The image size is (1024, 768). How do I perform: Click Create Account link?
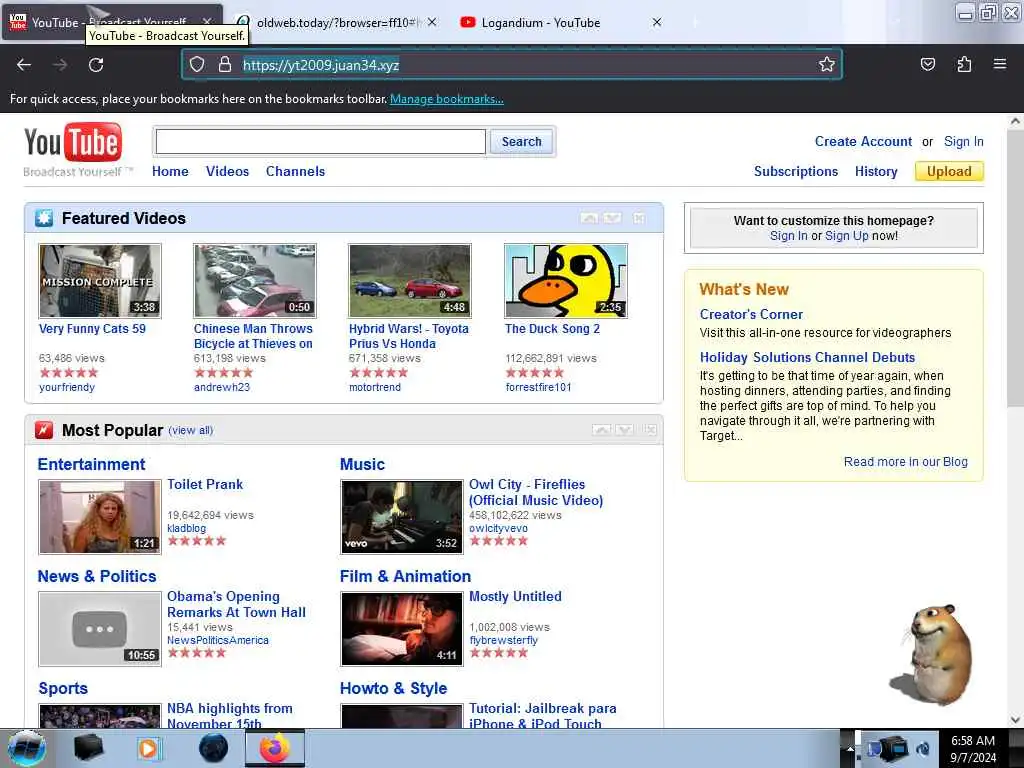click(863, 141)
